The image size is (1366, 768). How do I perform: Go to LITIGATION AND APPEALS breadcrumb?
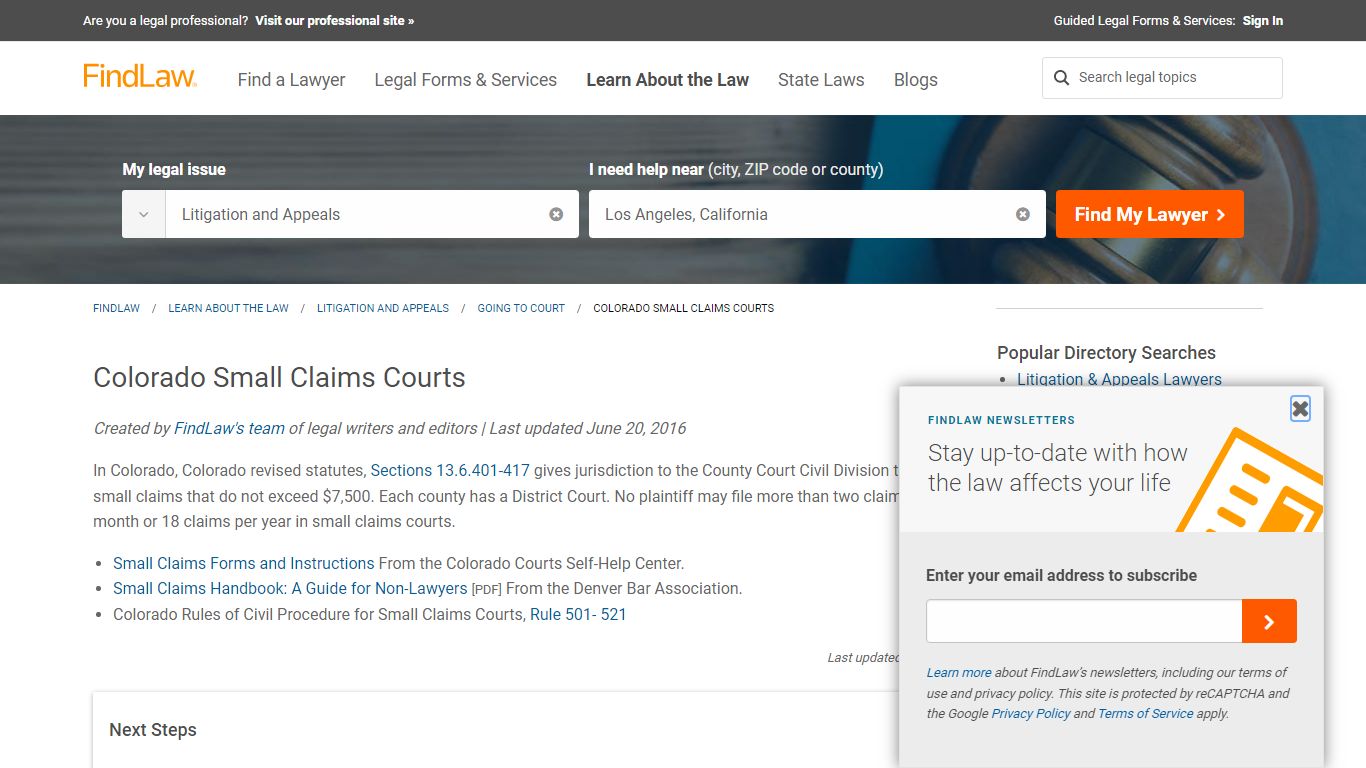tap(383, 308)
